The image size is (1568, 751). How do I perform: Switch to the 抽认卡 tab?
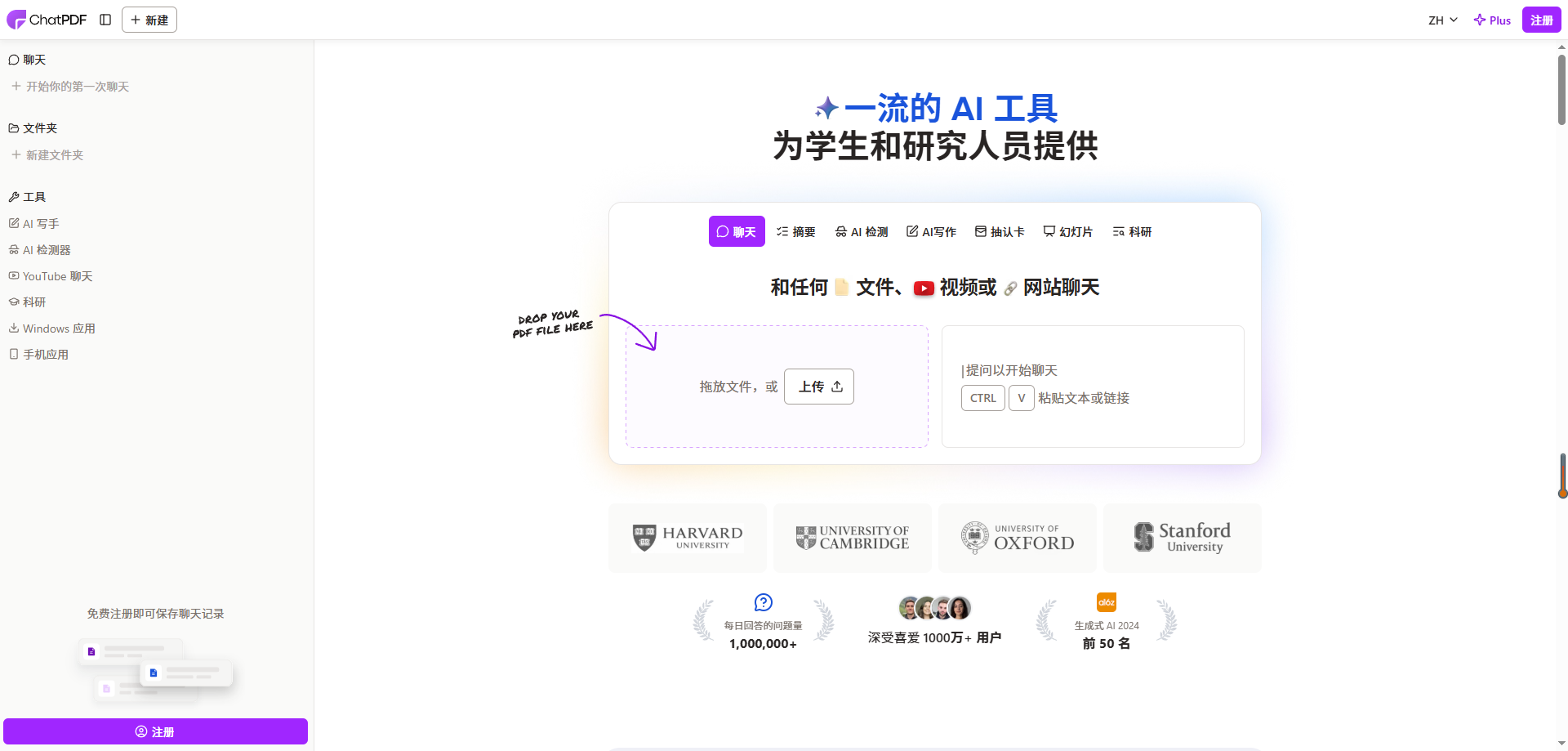(1000, 232)
